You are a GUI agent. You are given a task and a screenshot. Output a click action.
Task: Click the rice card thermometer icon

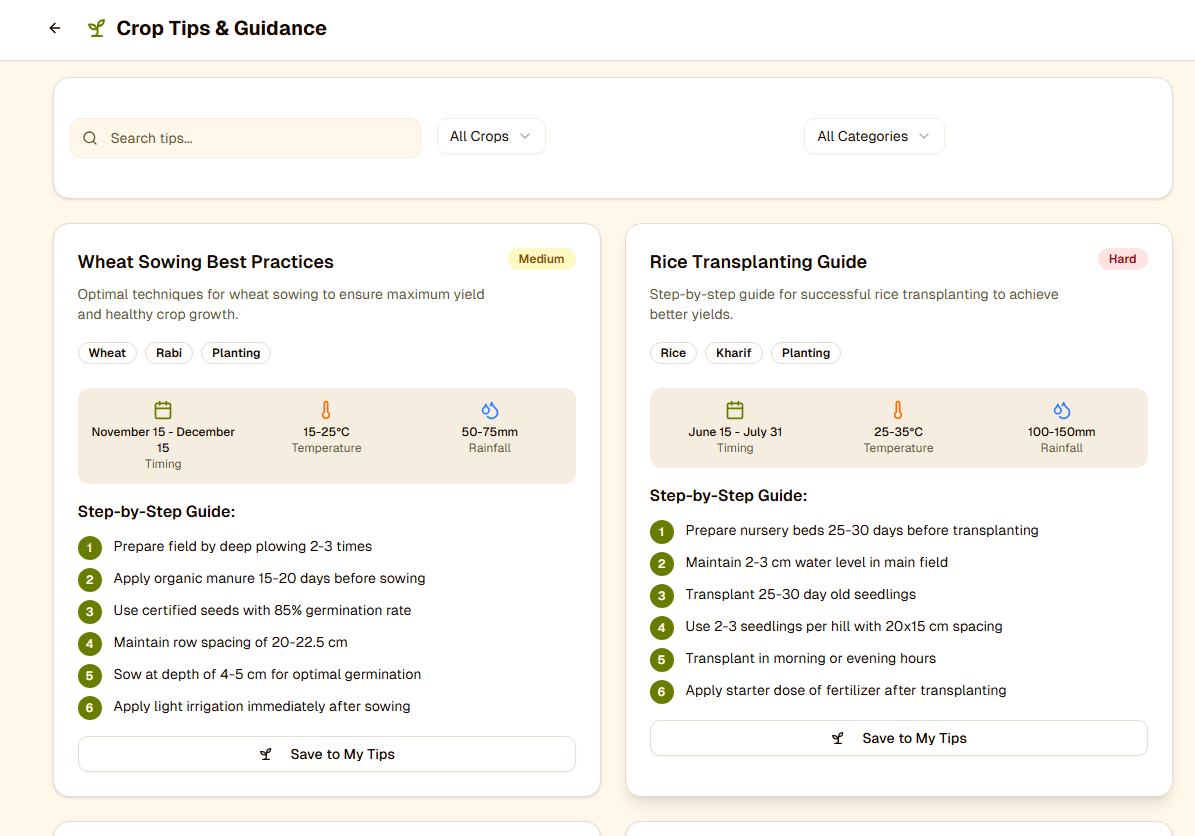click(898, 410)
